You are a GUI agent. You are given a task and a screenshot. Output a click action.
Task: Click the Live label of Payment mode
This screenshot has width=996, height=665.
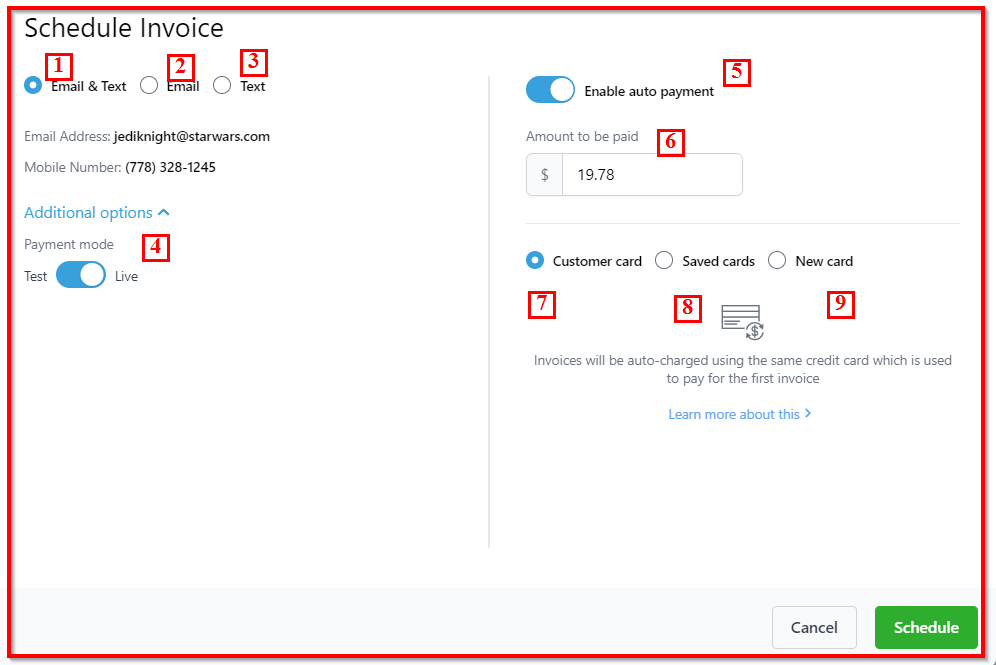[x=126, y=276]
